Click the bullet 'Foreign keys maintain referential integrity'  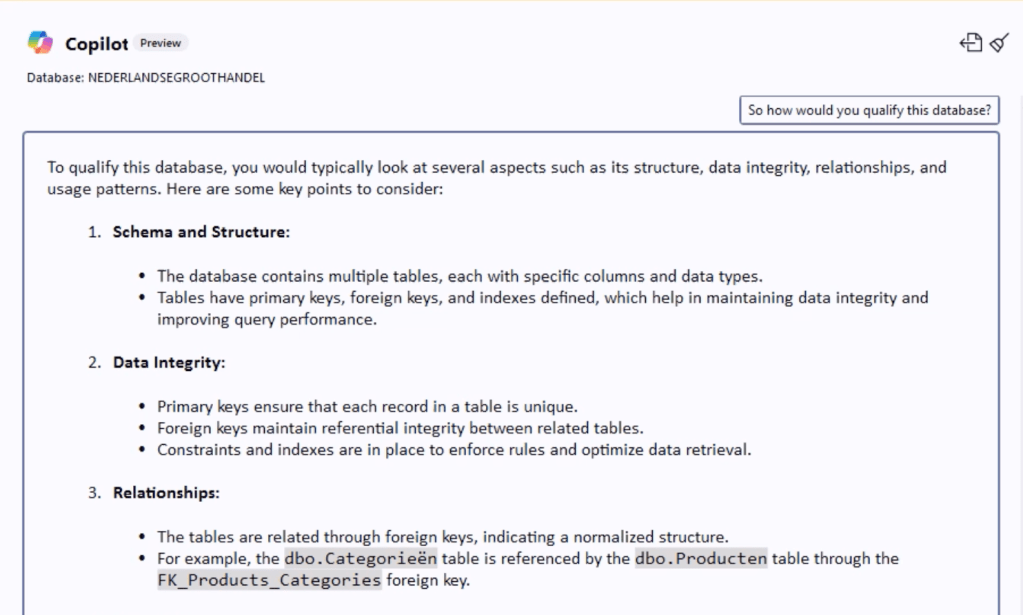[400, 428]
